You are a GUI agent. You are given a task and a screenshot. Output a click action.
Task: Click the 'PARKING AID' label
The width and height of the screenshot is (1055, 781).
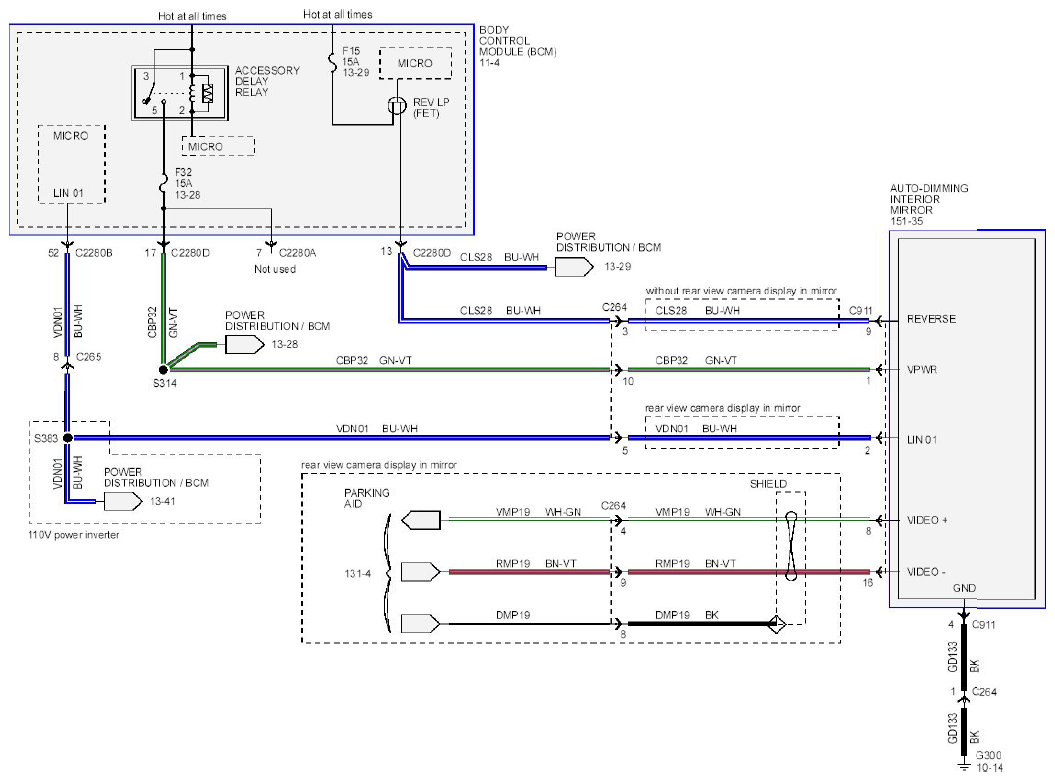click(x=366, y=498)
